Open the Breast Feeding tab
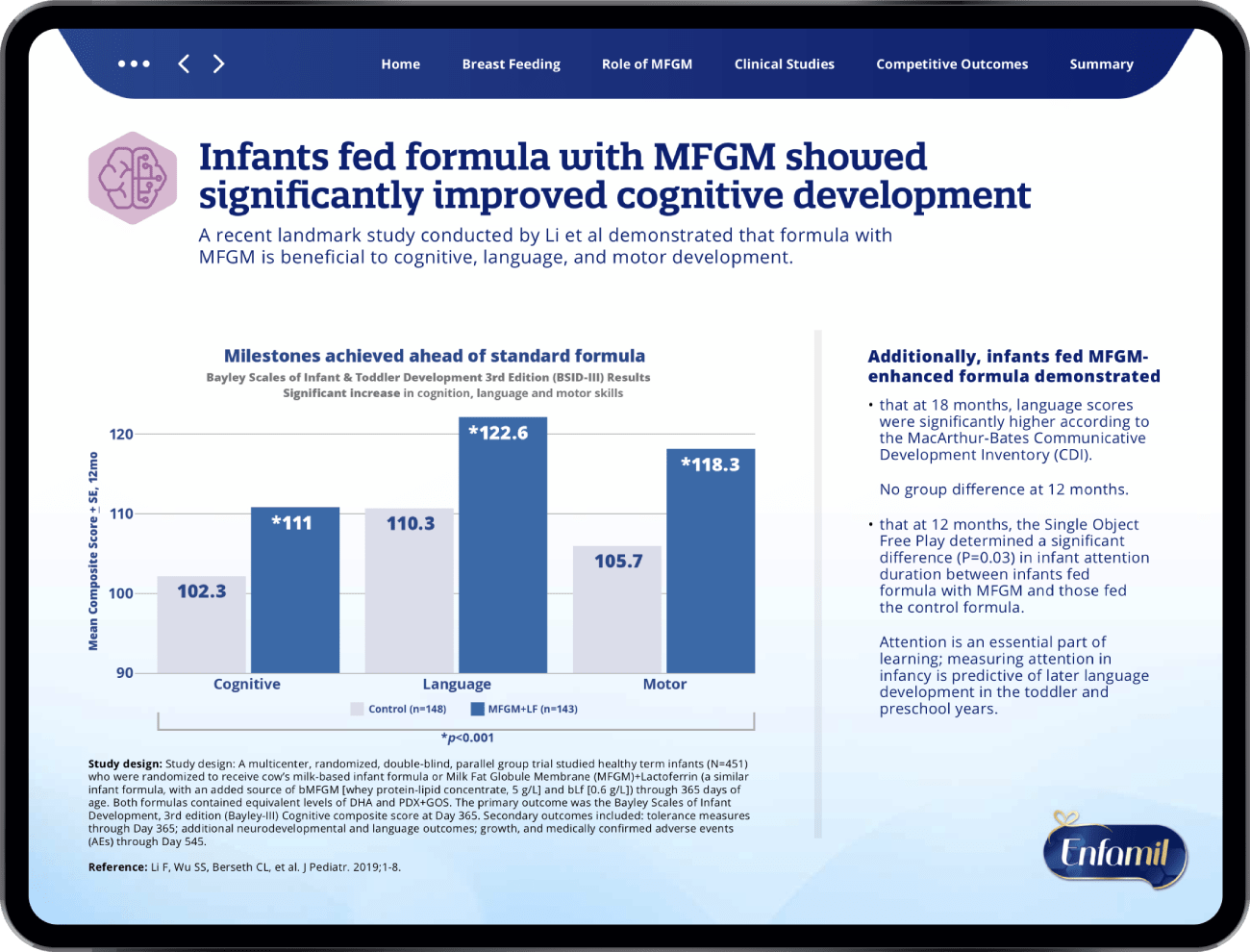Screen dimensions: 1250x952 (x=511, y=64)
